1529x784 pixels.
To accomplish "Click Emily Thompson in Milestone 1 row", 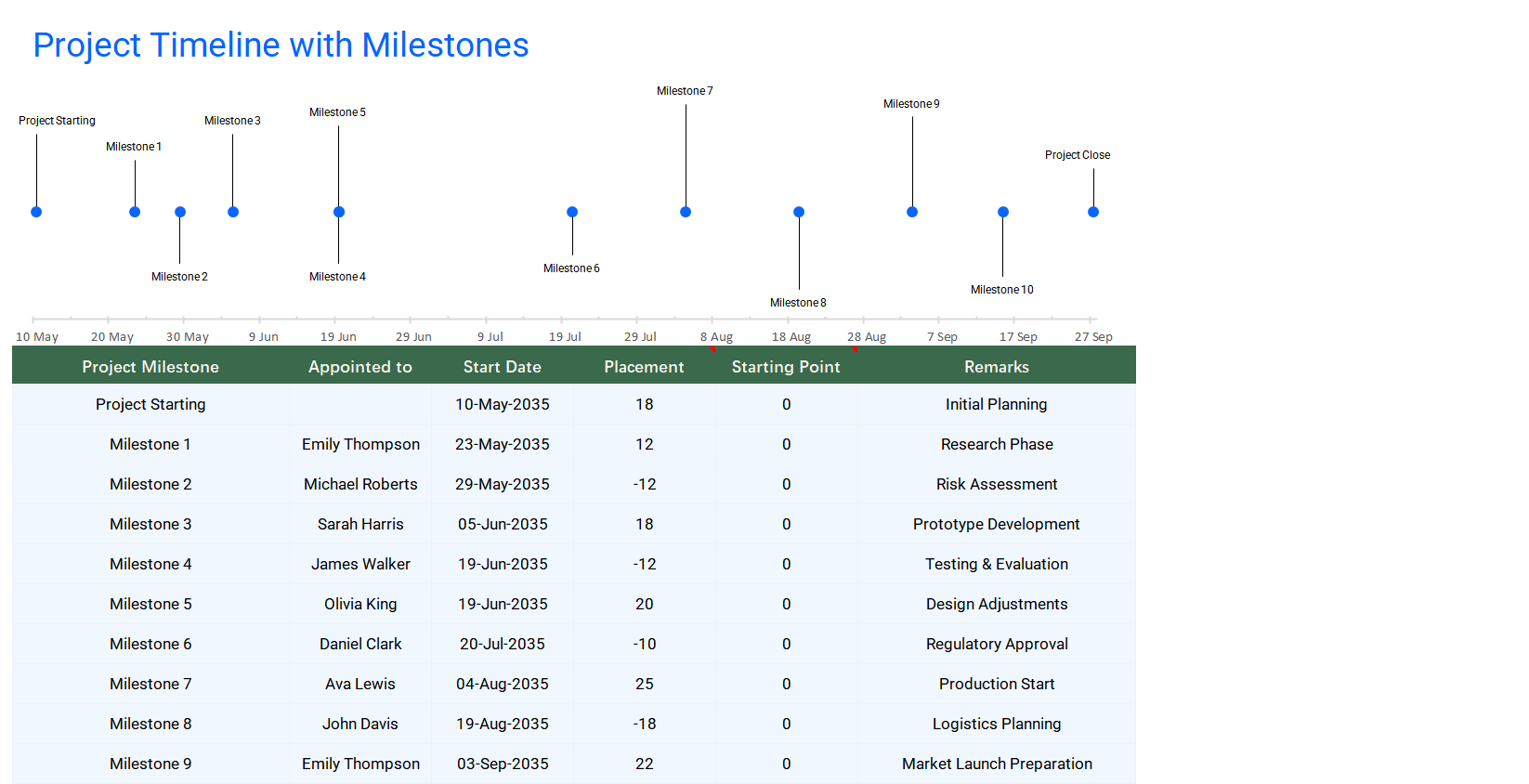I will click(360, 444).
